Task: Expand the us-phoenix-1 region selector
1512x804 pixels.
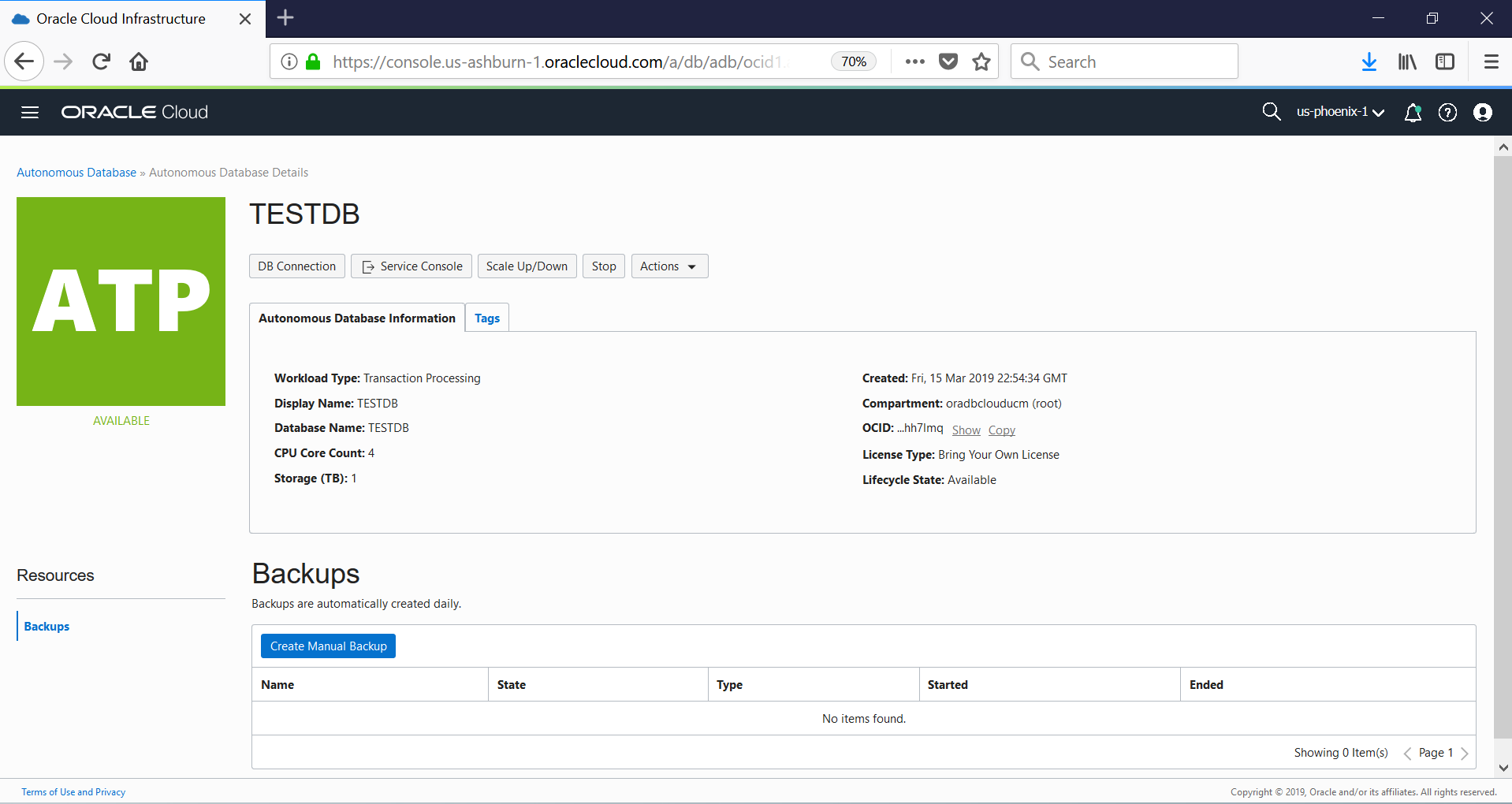Action: [x=1340, y=112]
